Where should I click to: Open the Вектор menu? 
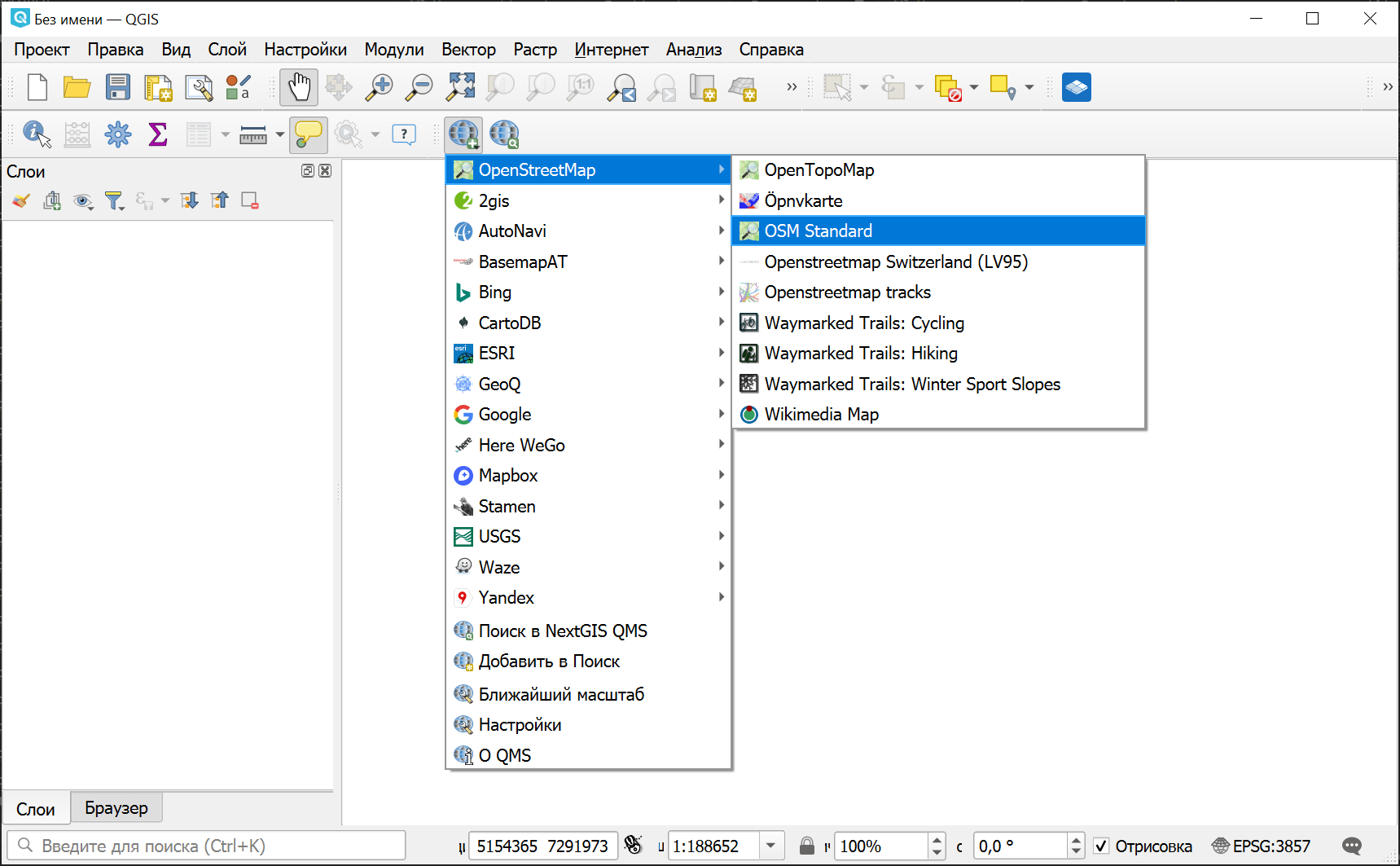coord(468,50)
